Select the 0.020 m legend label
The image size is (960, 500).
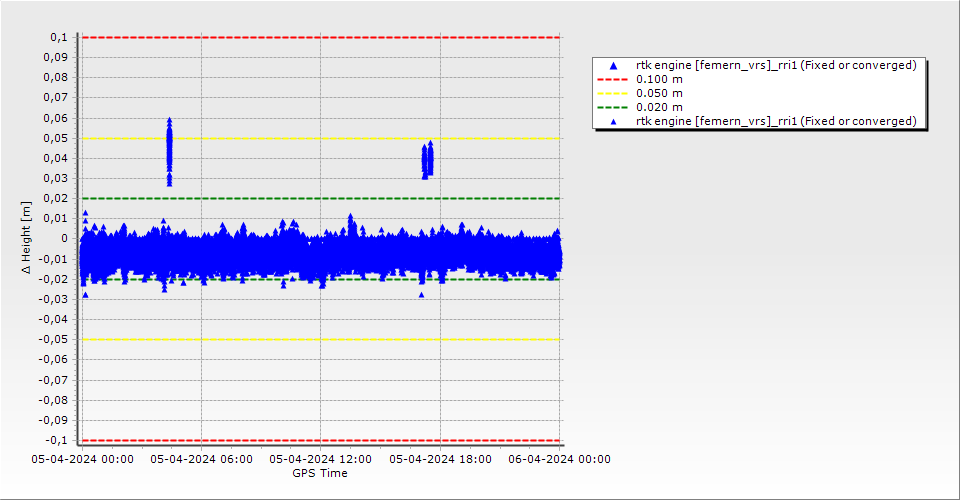660,107
